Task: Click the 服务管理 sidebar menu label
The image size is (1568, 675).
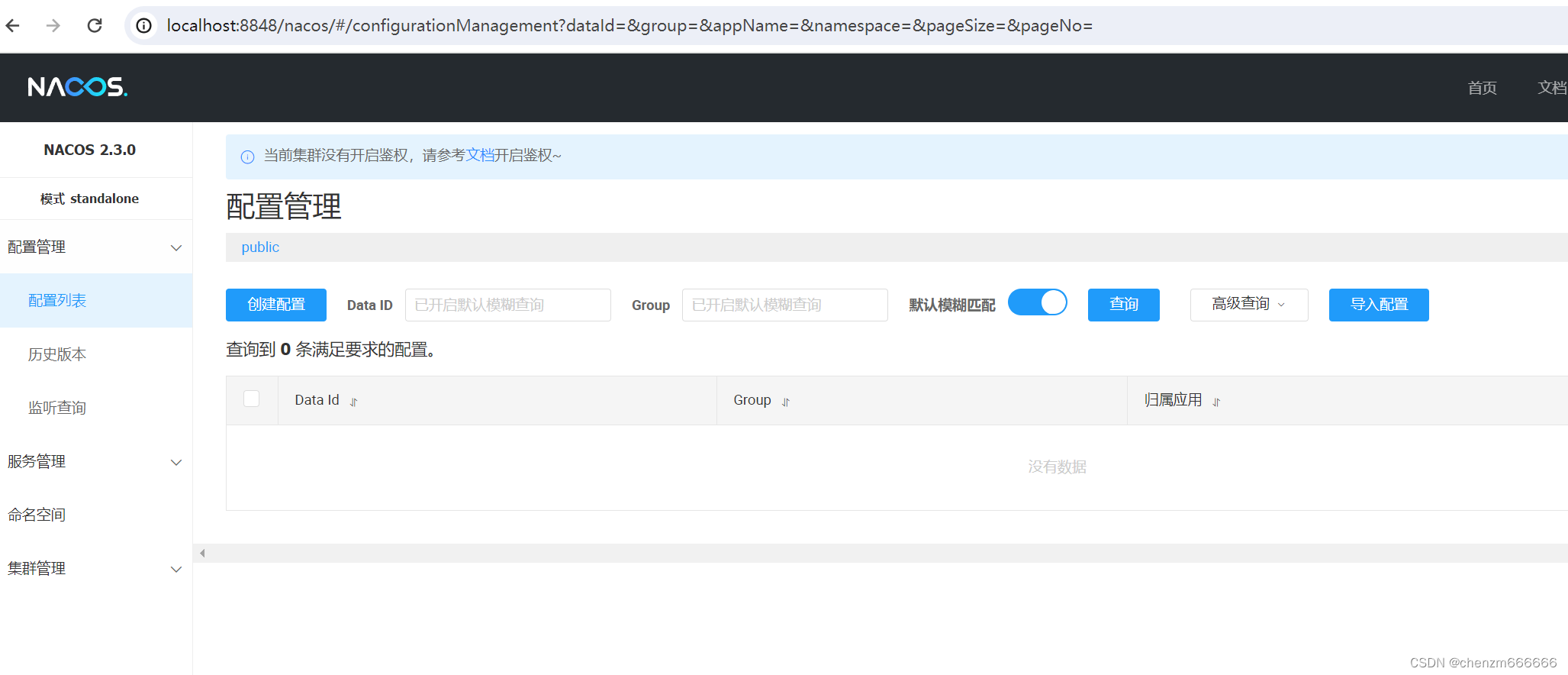Action: coord(37,462)
